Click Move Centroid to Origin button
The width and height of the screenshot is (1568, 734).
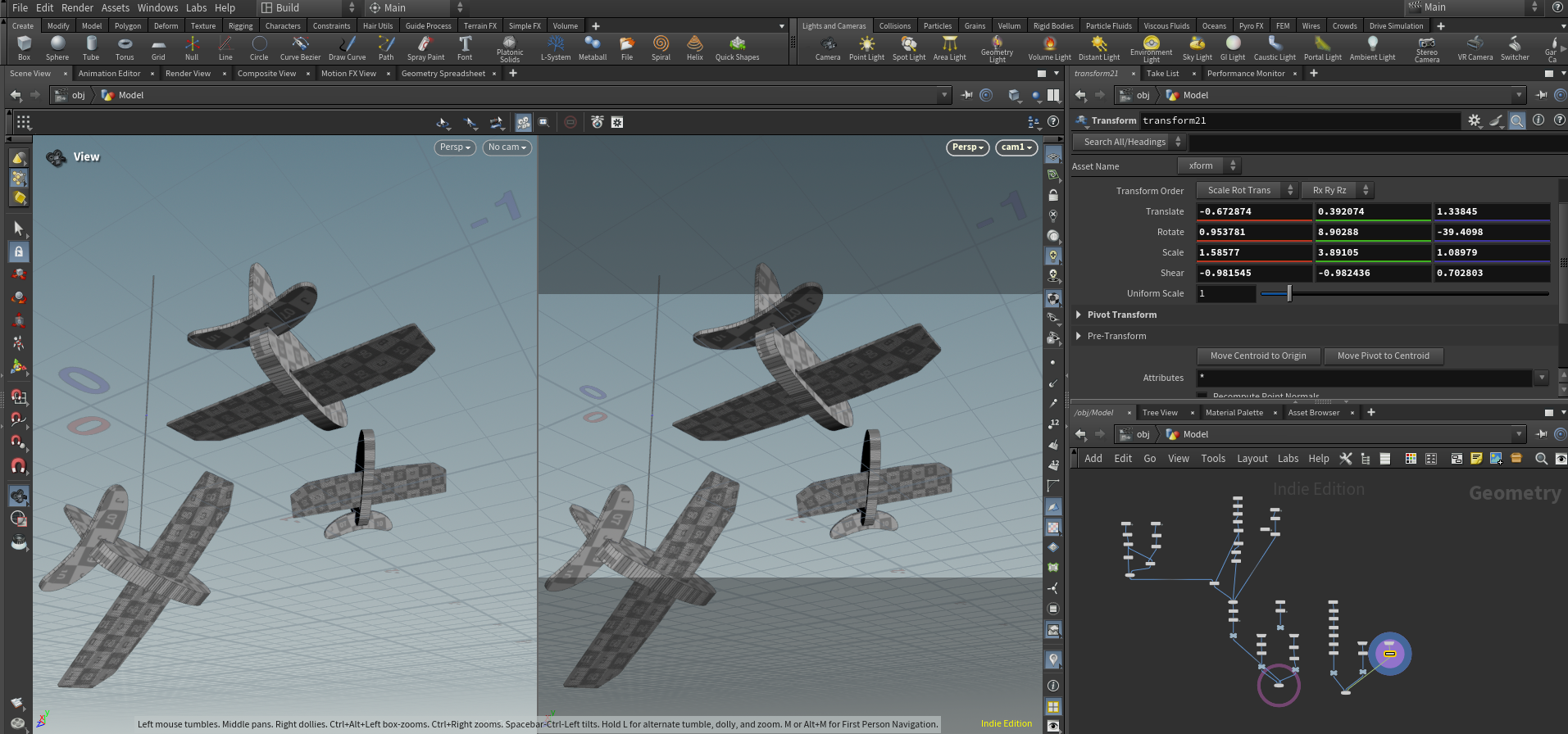pyautogui.click(x=1258, y=356)
